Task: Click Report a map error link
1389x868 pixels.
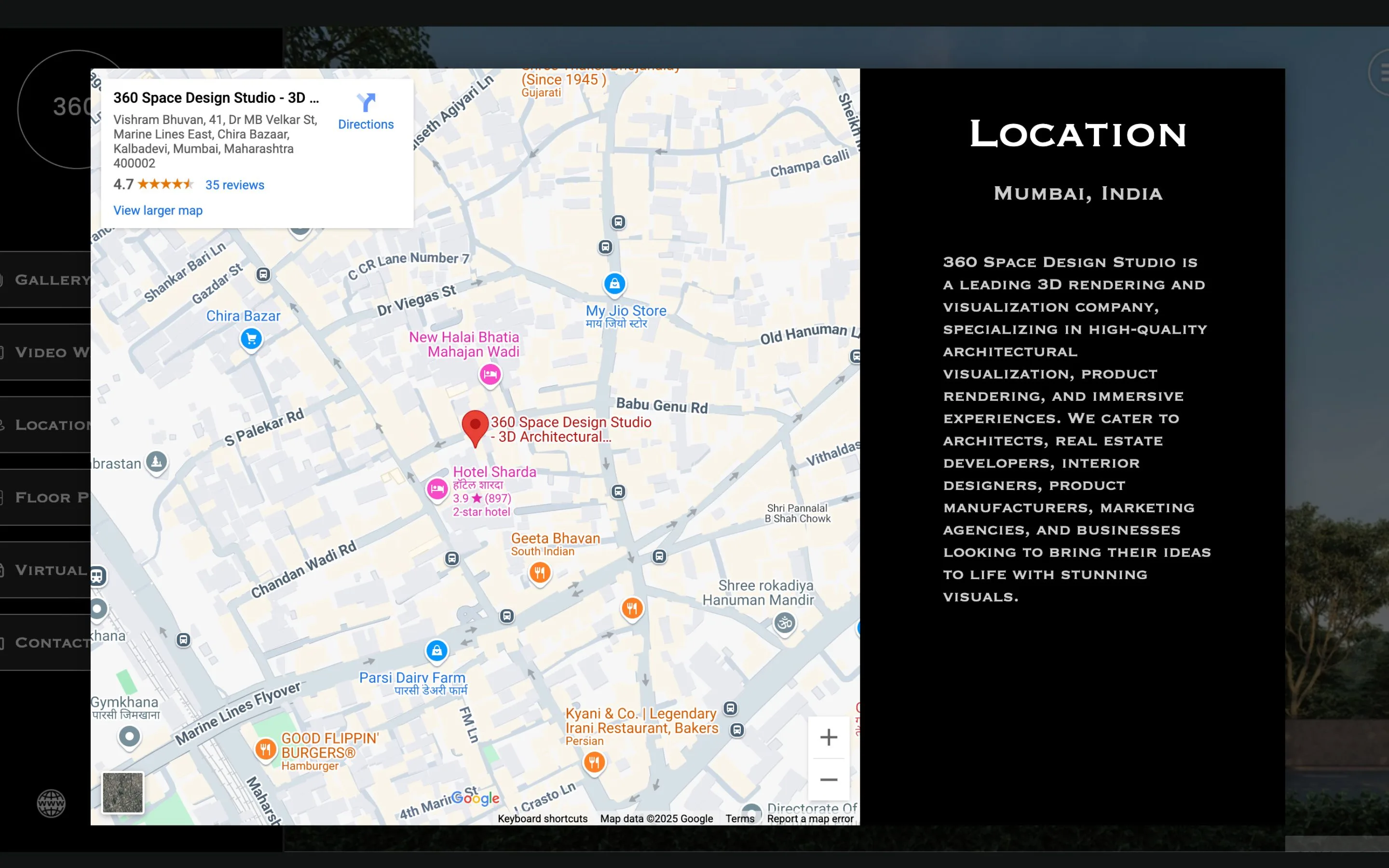Action: [x=810, y=819]
